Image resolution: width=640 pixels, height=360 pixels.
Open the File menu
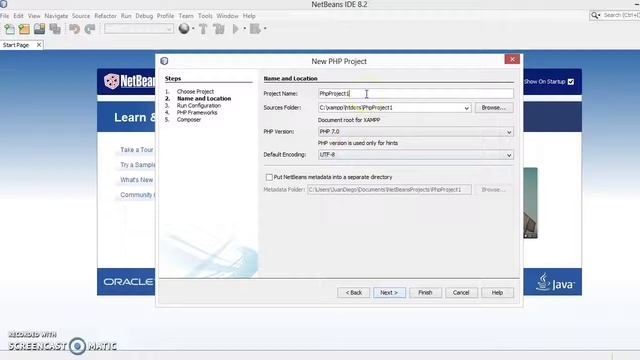(4, 16)
